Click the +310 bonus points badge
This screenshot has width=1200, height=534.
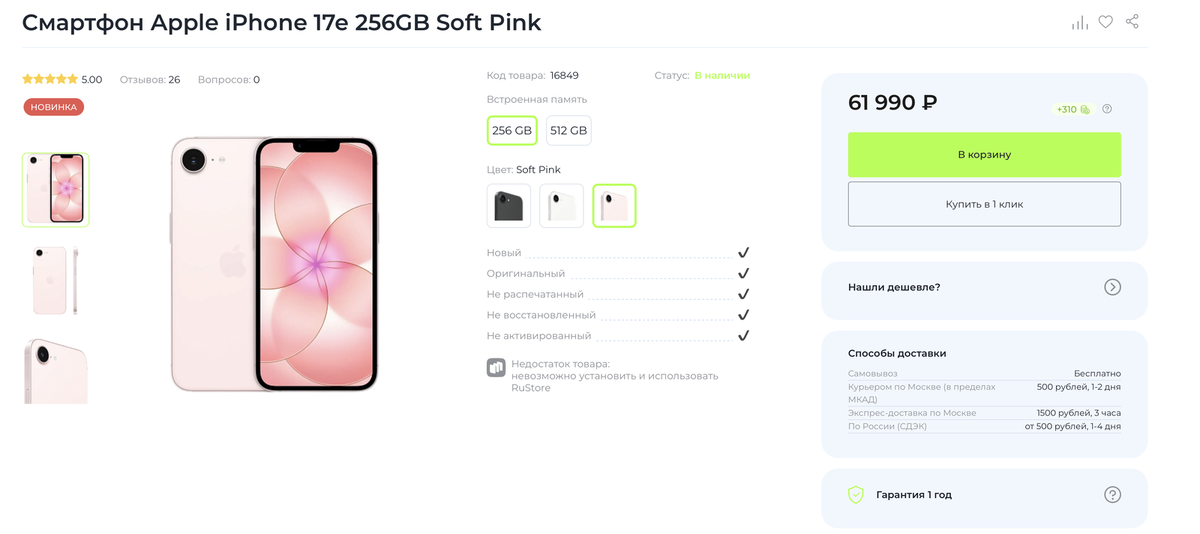(1072, 109)
